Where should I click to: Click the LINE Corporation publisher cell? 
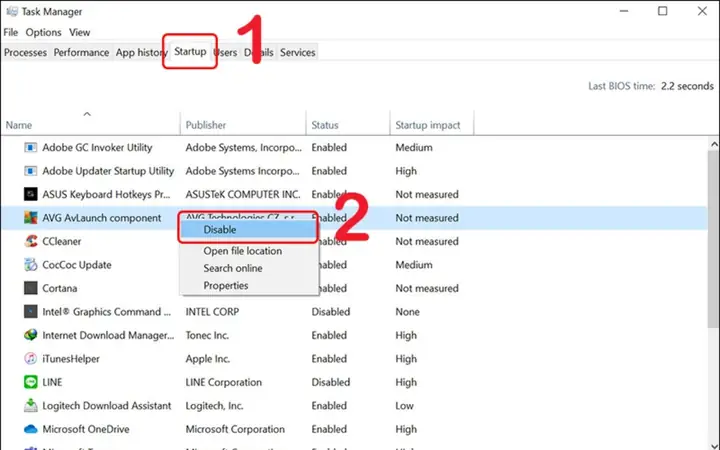(x=224, y=382)
